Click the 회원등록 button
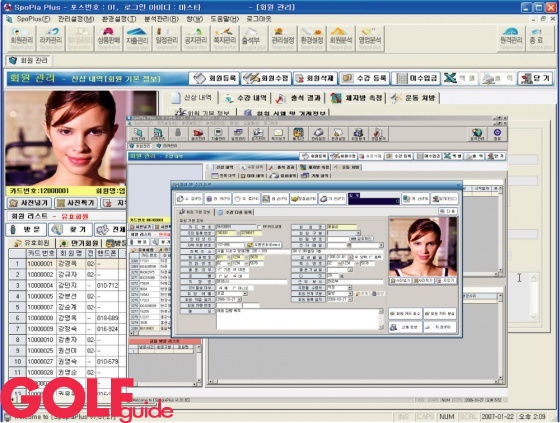 (214, 78)
